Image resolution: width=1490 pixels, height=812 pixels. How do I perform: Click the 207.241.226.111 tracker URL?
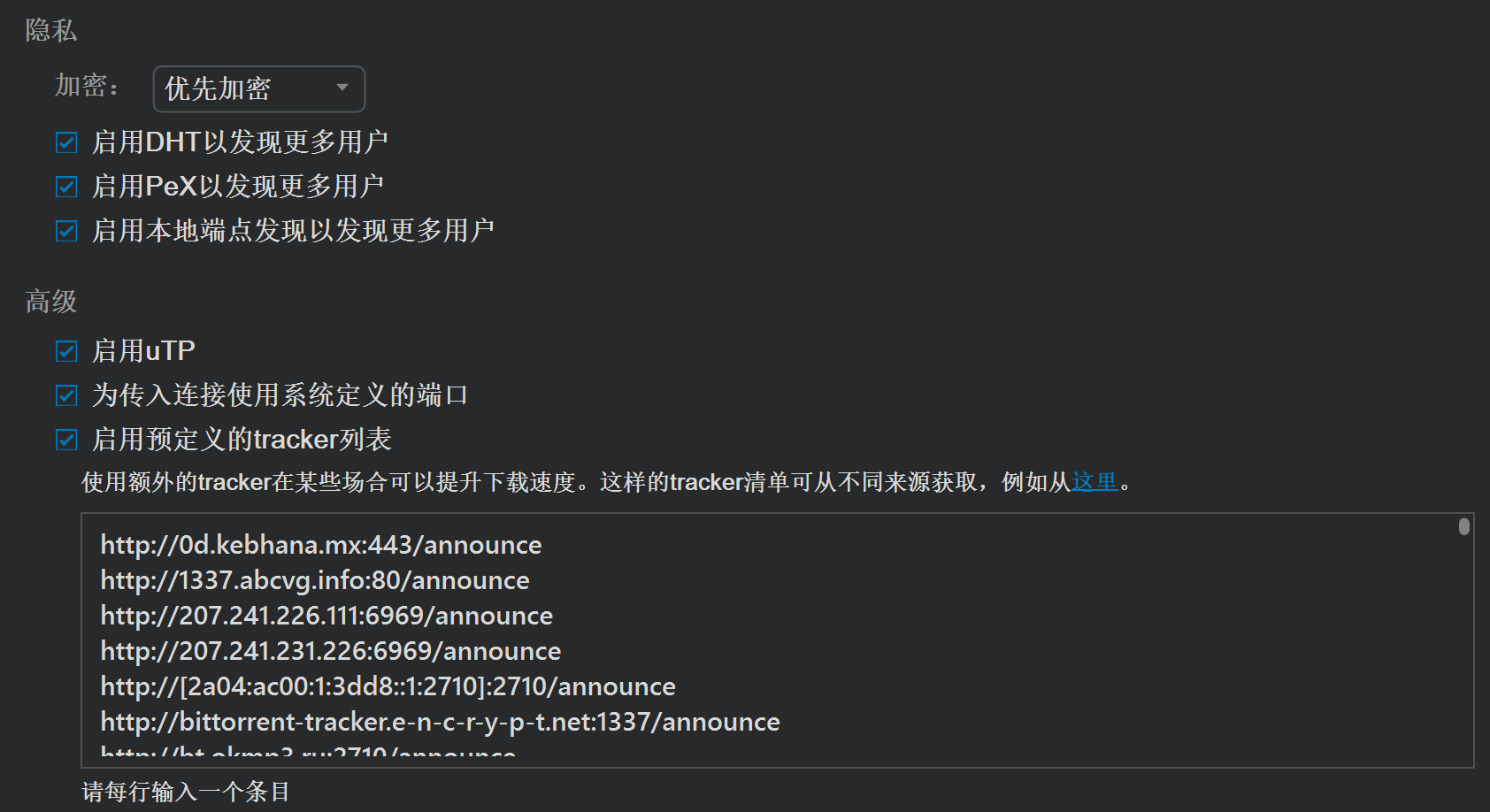(x=326, y=615)
